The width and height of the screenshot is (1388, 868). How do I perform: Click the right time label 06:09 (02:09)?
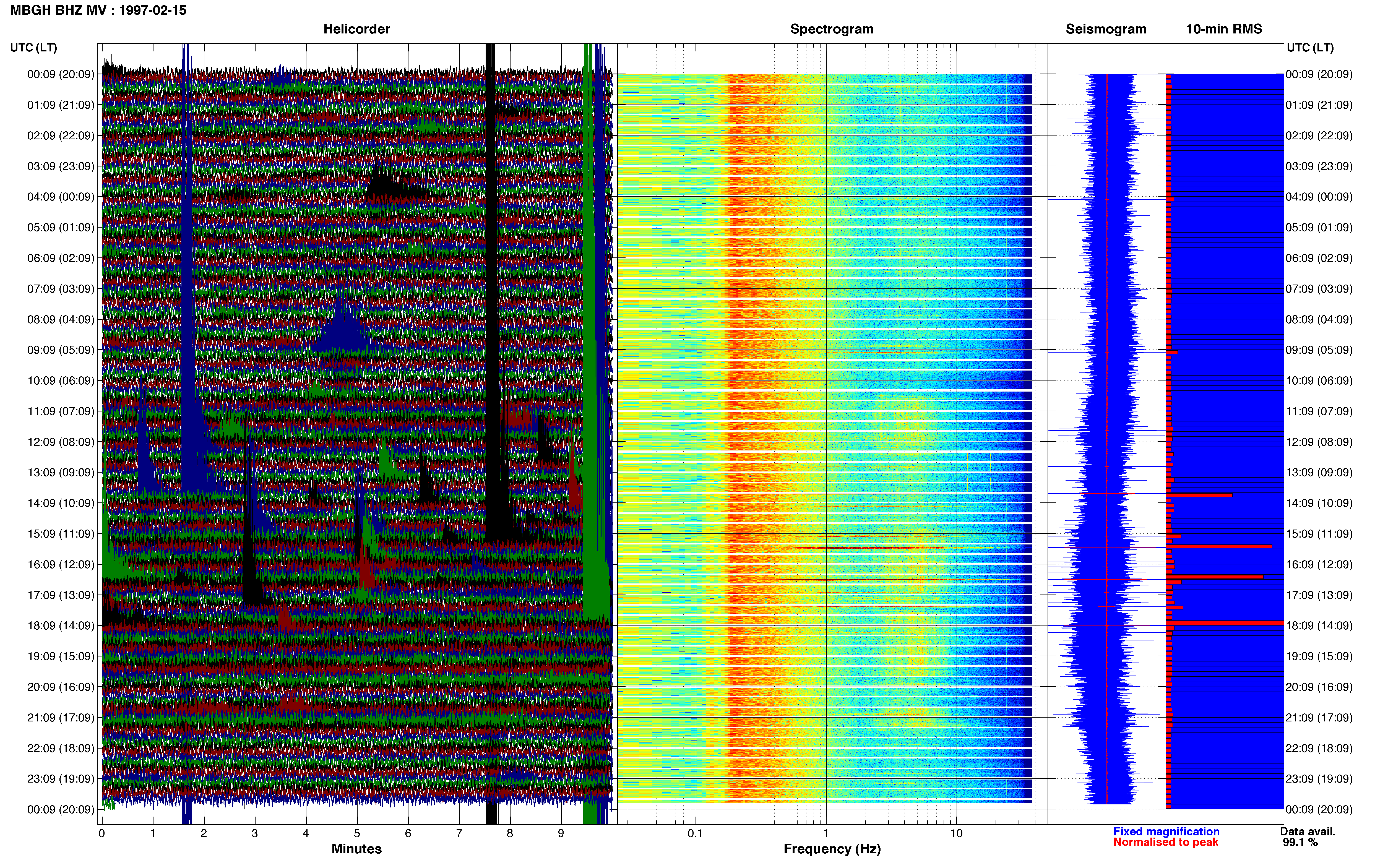(1319, 258)
